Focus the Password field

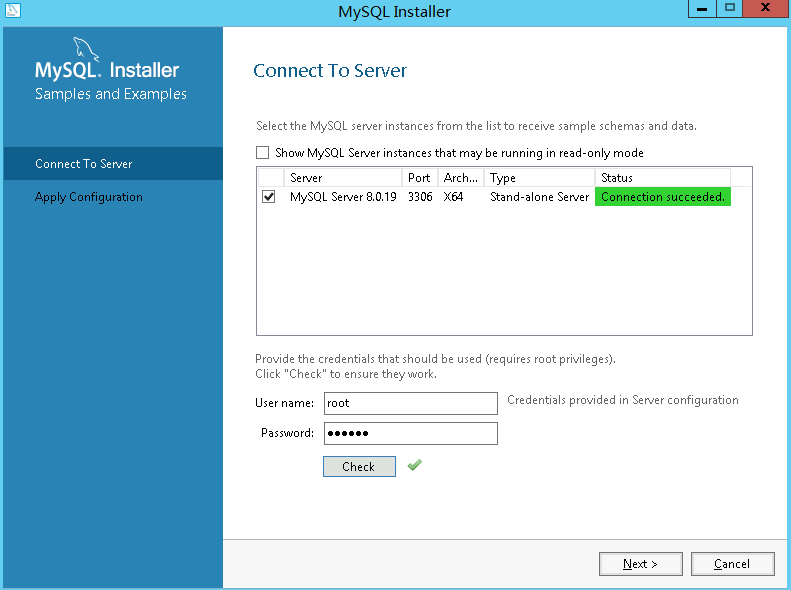[x=411, y=433]
